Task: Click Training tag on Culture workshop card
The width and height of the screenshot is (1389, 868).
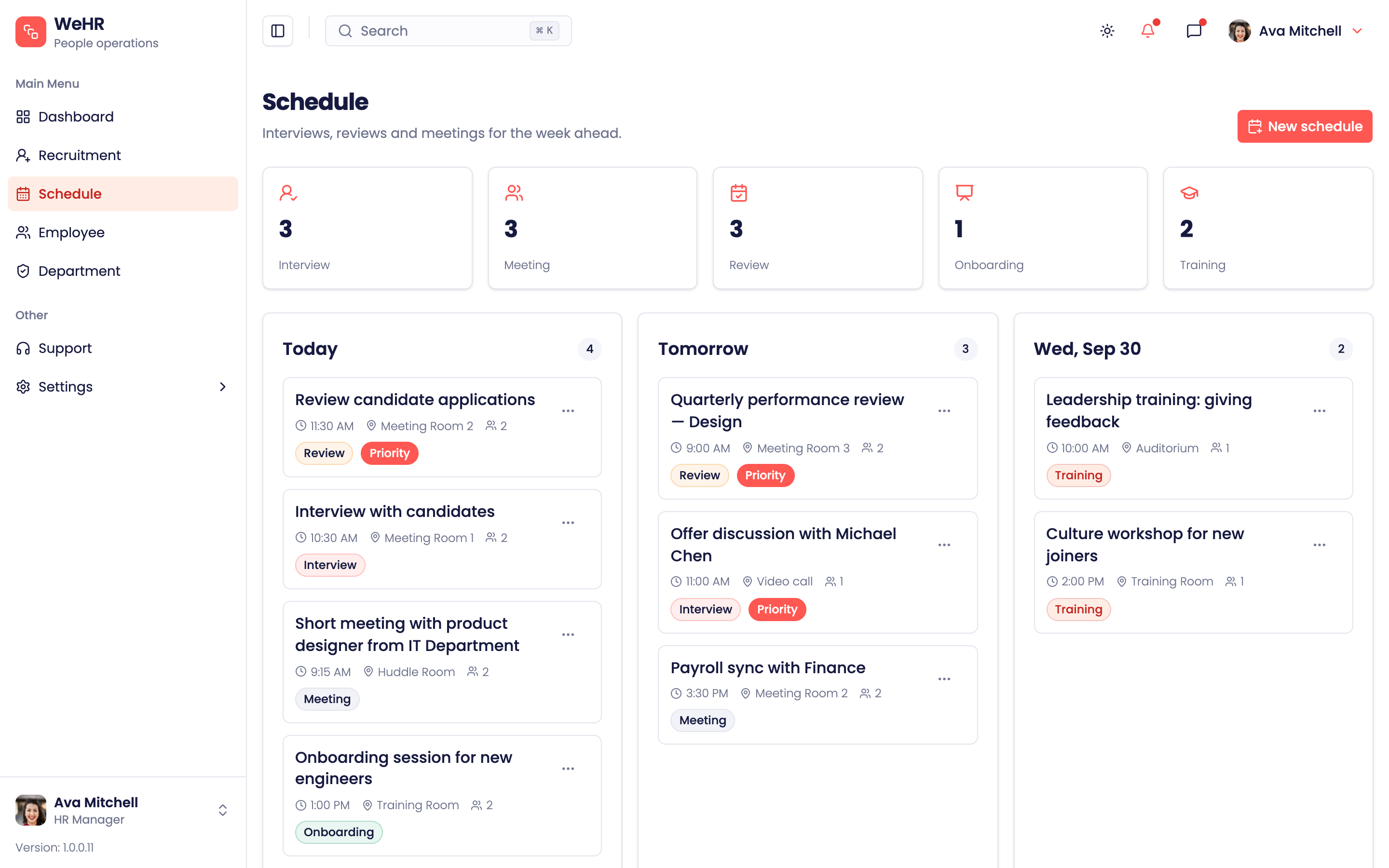Action: pos(1078,609)
